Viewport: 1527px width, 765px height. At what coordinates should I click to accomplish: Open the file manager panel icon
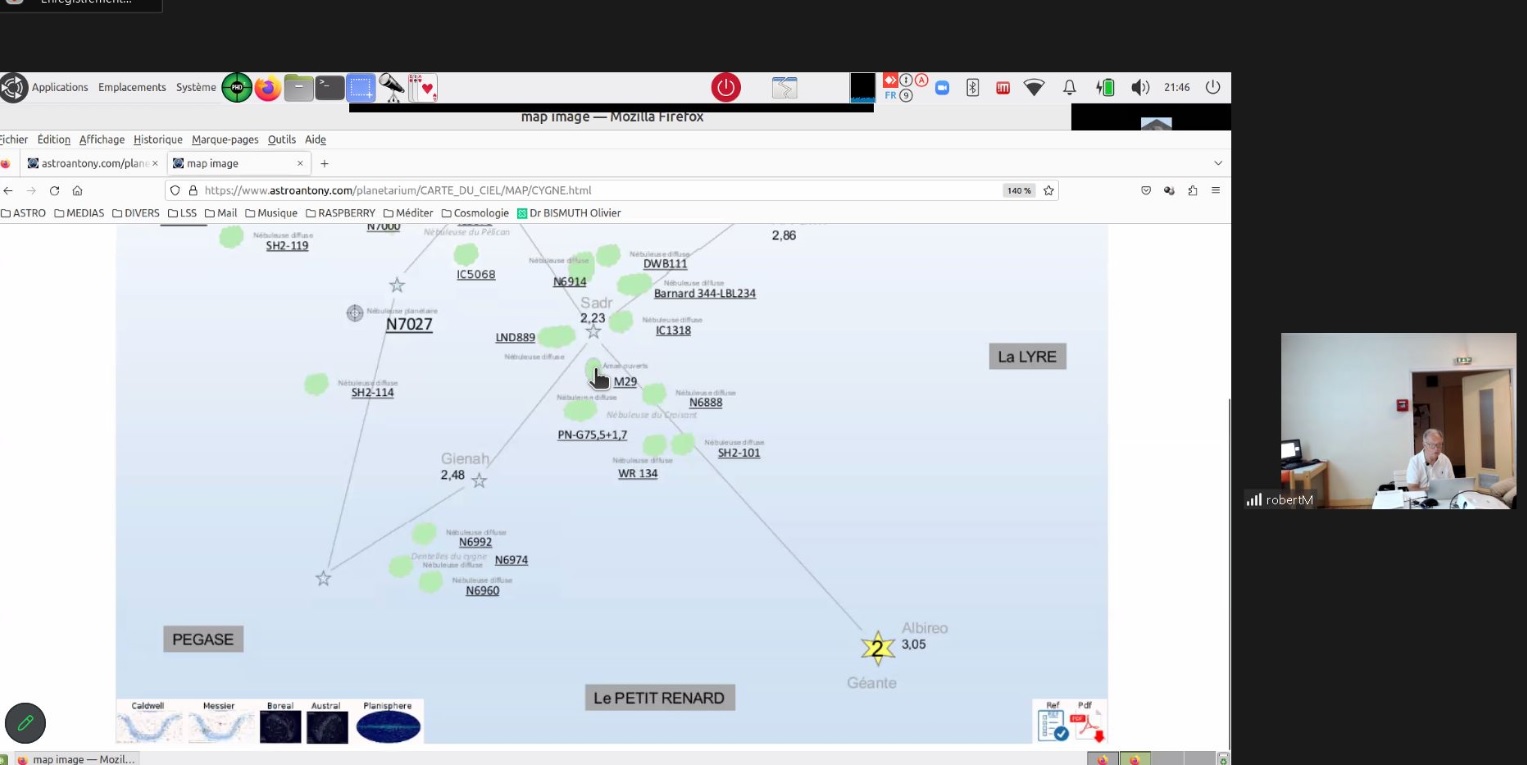[298, 88]
